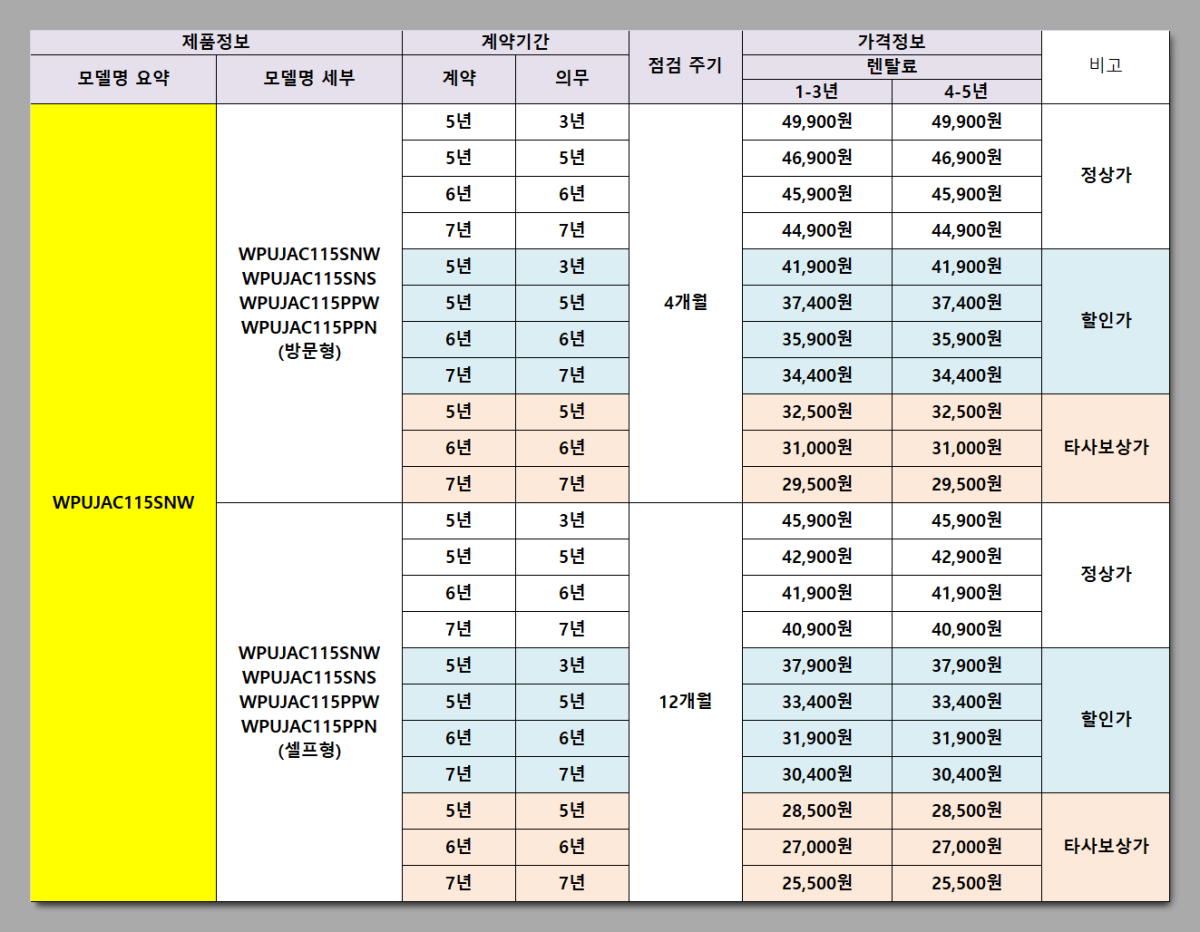Click 44,900원 in the 4-5년 column
The image size is (1200, 932).
pos(966,231)
